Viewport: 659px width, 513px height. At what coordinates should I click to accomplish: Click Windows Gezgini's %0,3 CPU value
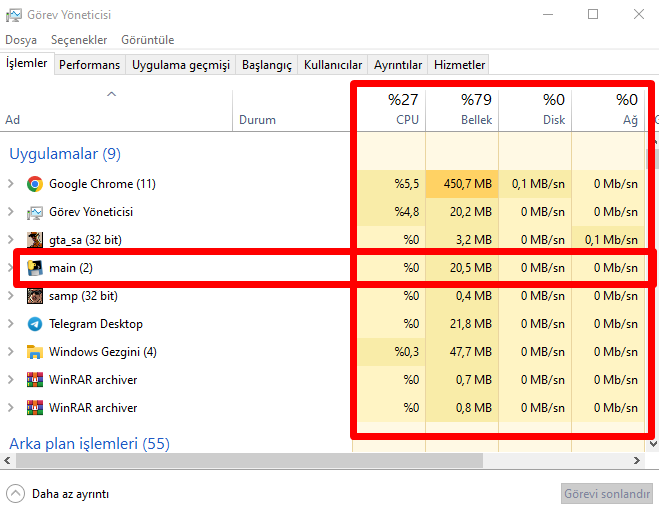(x=407, y=352)
